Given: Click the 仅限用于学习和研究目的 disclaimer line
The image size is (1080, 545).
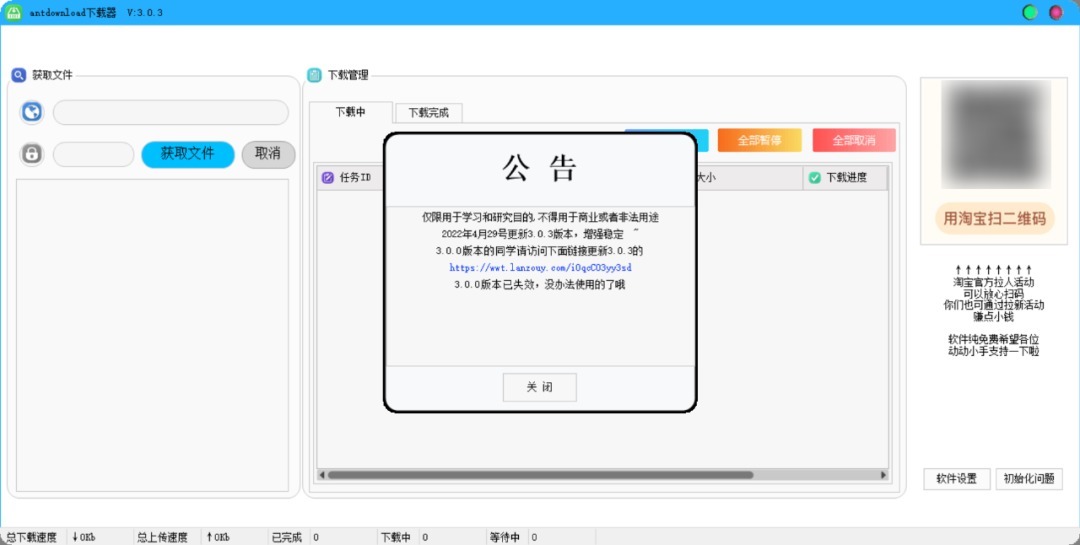Looking at the screenshot, I should (x=541, y=217).
